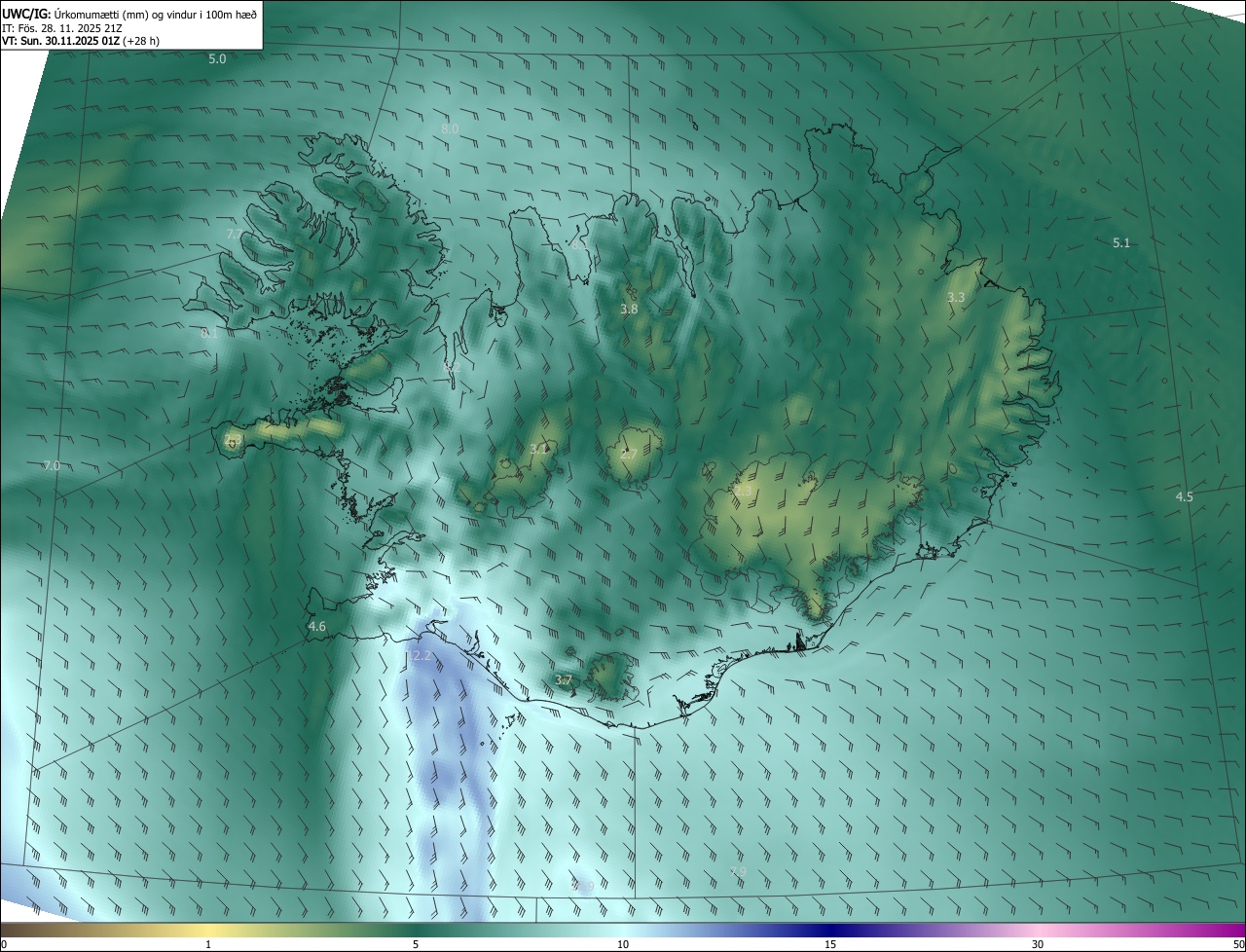Click the 5 tick label on colorbar
1246x952 pixels.
(x=416, y=944)
